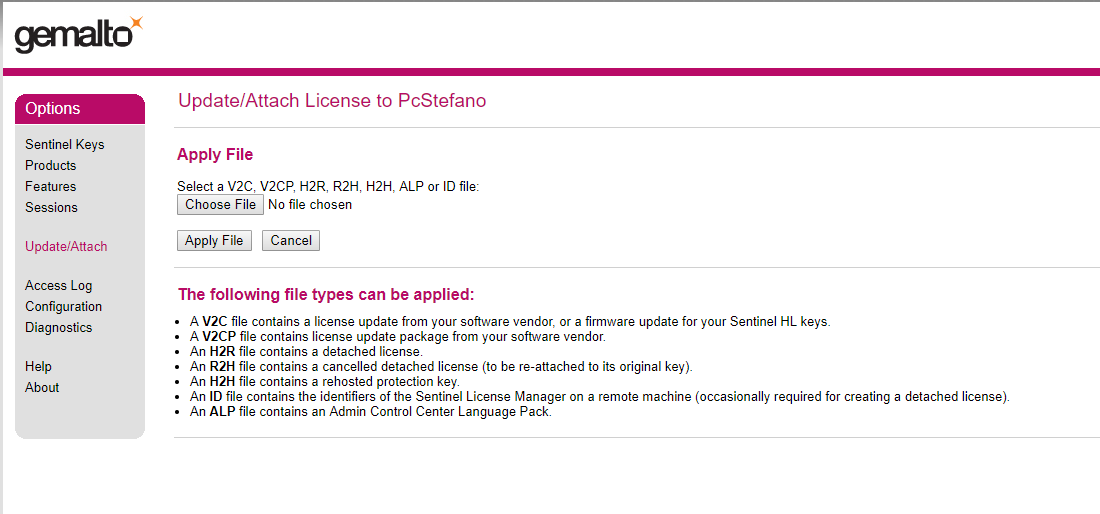Click the Apply File button
1100x514 pixels.
pos(214,240)
